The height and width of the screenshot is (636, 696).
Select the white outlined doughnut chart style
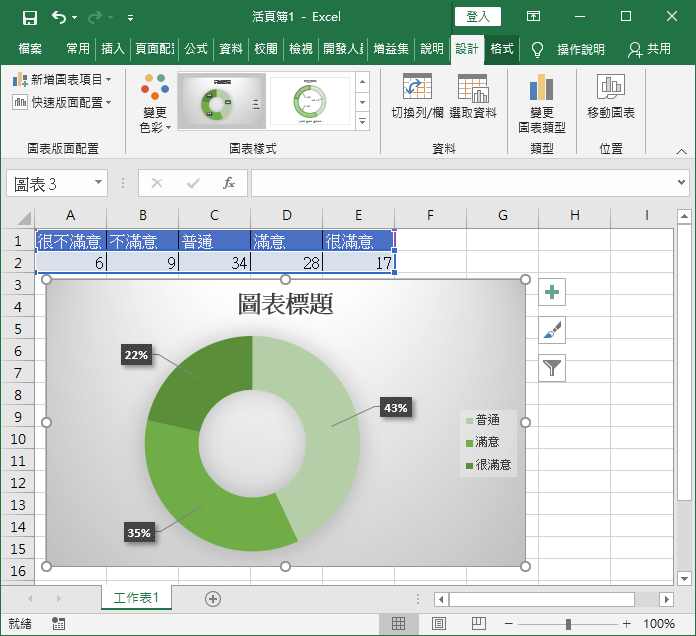point(310,102)
